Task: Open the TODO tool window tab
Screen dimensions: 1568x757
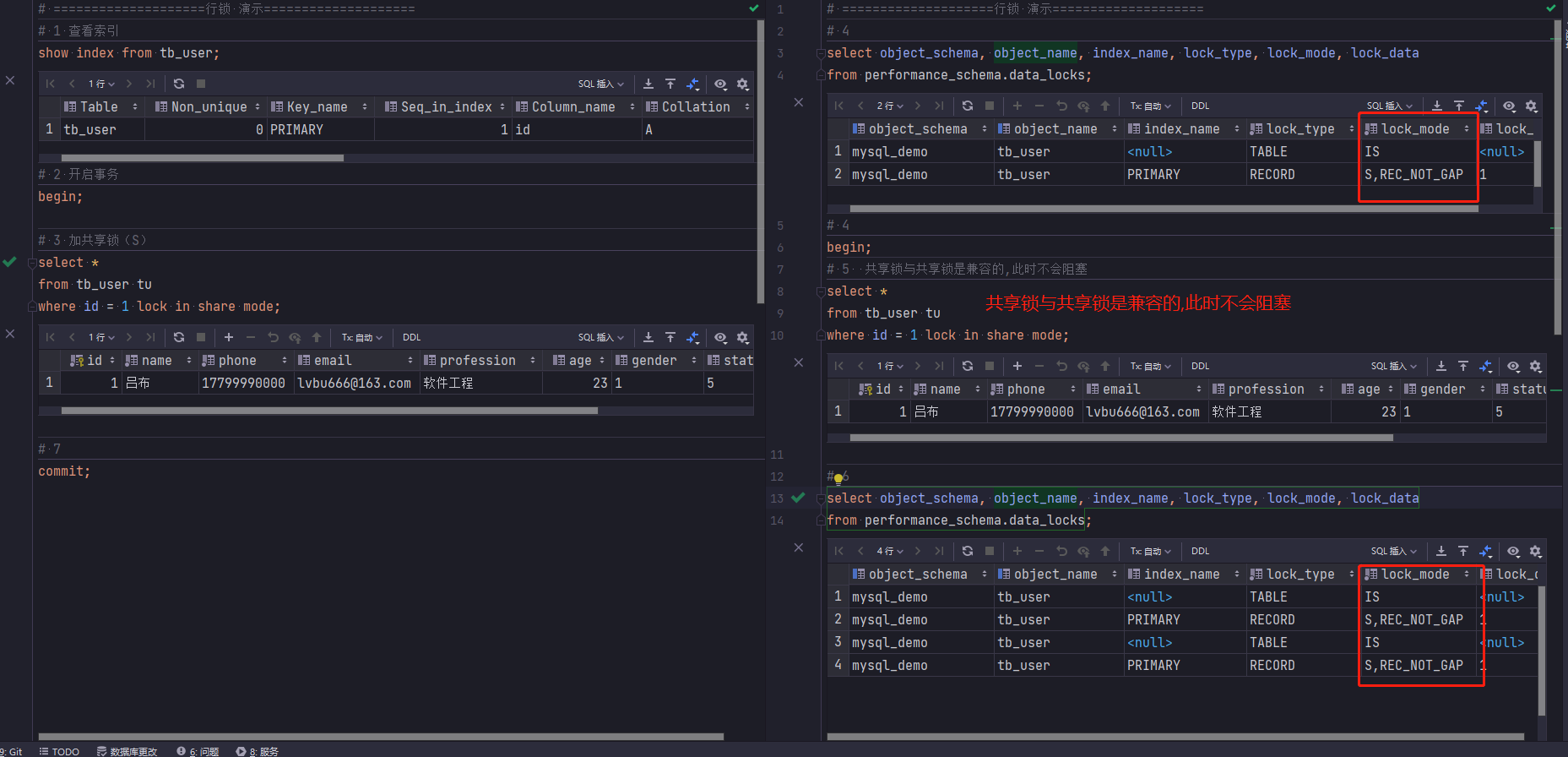Action: 59,751
